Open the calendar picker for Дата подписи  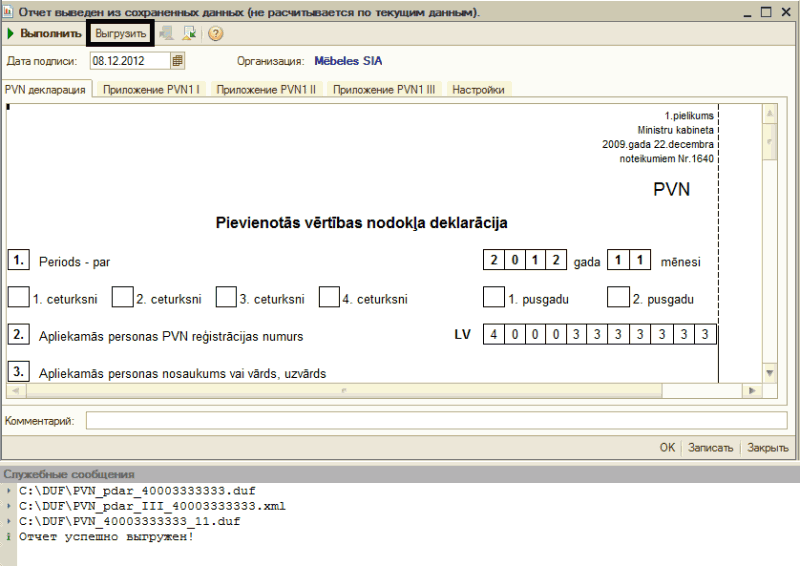178,60
